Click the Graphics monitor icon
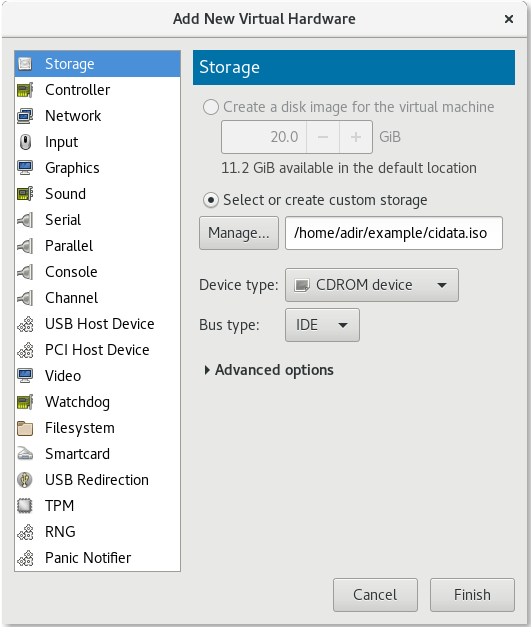This screenshot has height=627, width=531. click(x=25, y=168)
